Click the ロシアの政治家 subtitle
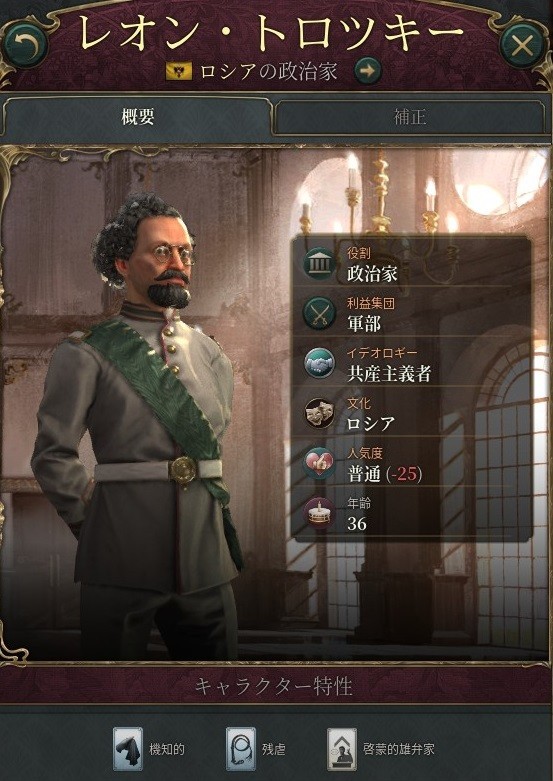553x781 pixels. point(269,71)
